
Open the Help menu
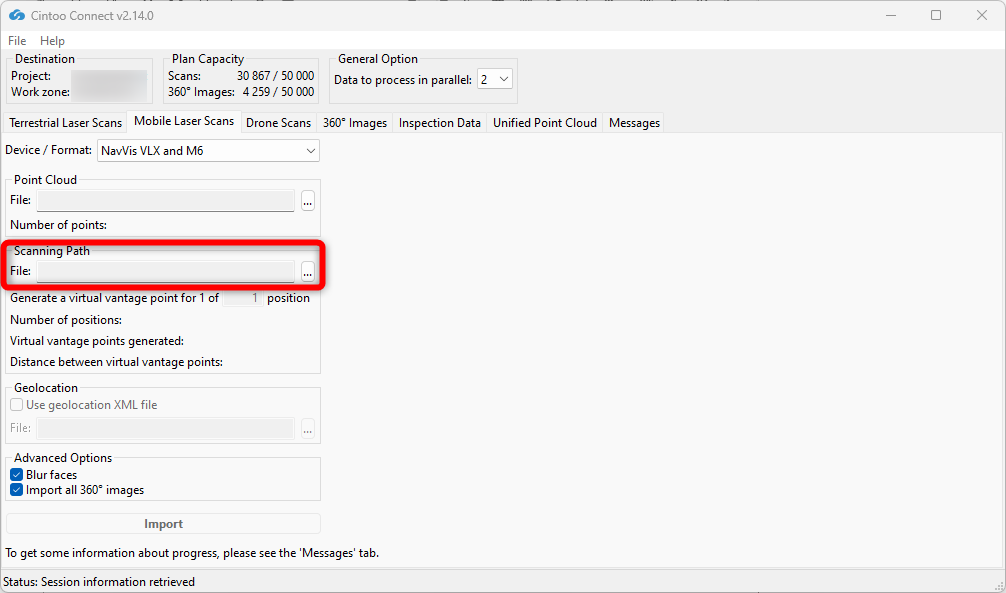click(52, 40)
